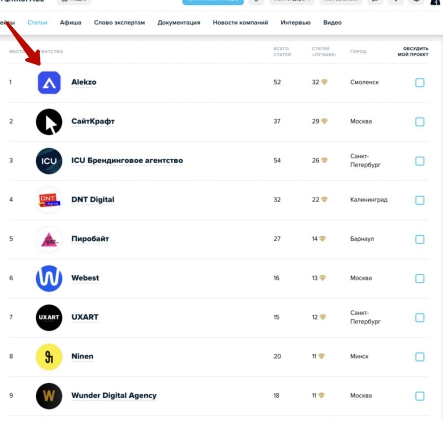Image resolution: width=443 pixels, height=421 pixels.
Task: Tick the checkbox for Alekzo
Action: pos(420,82)
